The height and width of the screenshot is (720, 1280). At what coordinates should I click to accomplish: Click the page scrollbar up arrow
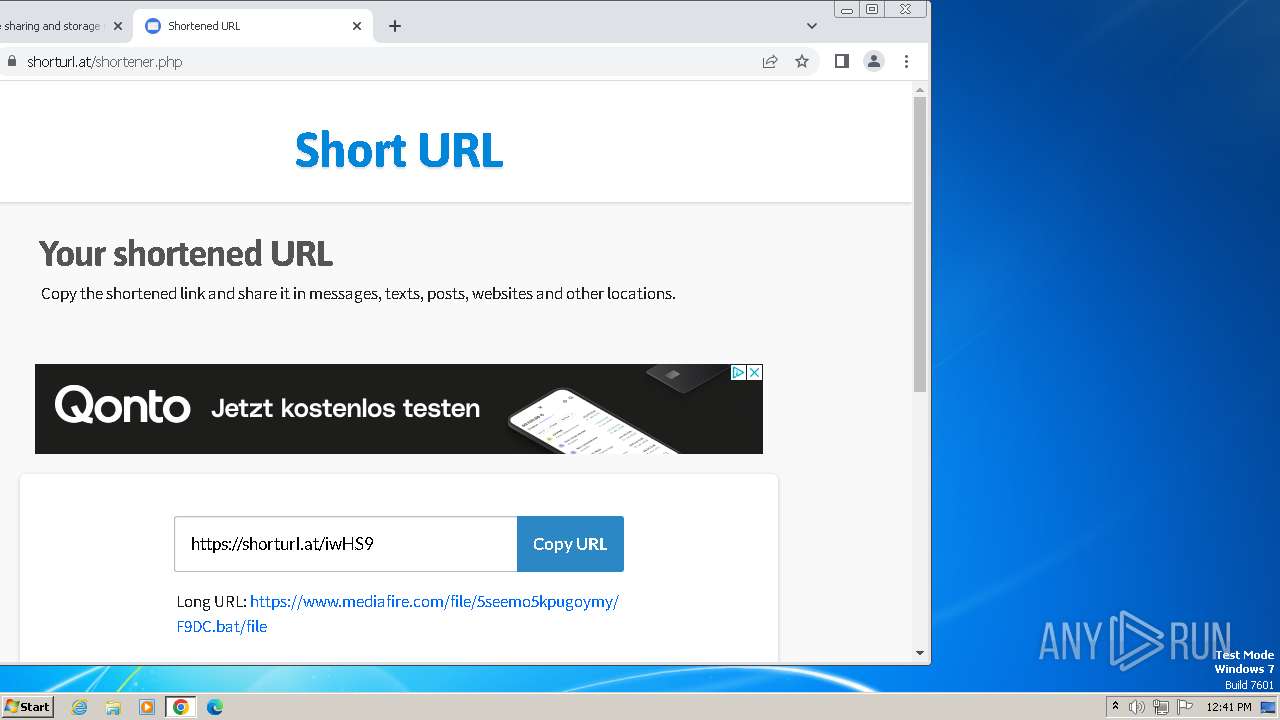[920, 90]
